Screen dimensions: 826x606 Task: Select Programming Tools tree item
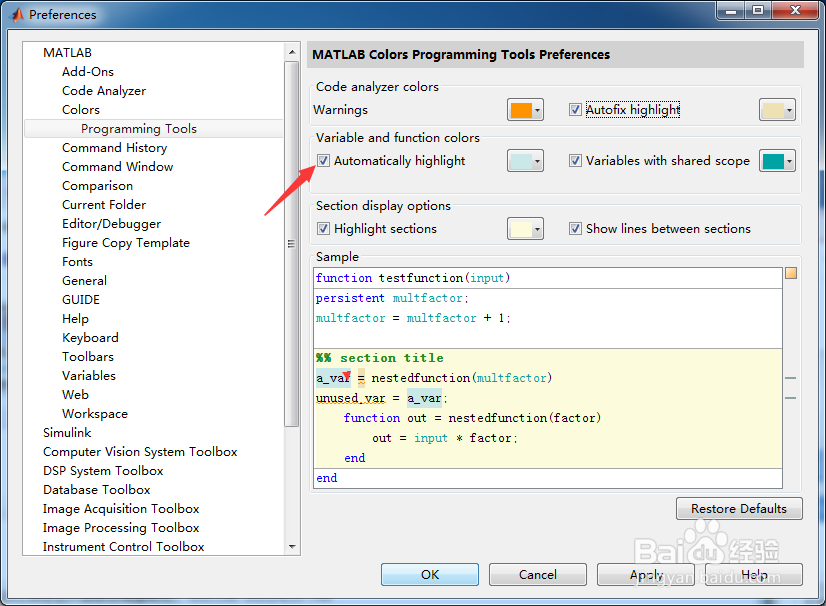point(139,129)
